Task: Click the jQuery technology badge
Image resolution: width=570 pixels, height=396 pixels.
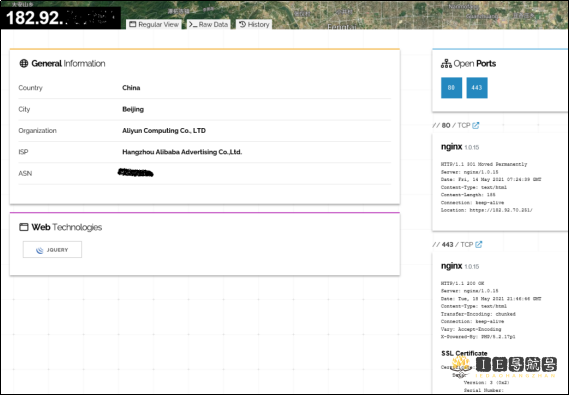Action: tap(52, 250)
